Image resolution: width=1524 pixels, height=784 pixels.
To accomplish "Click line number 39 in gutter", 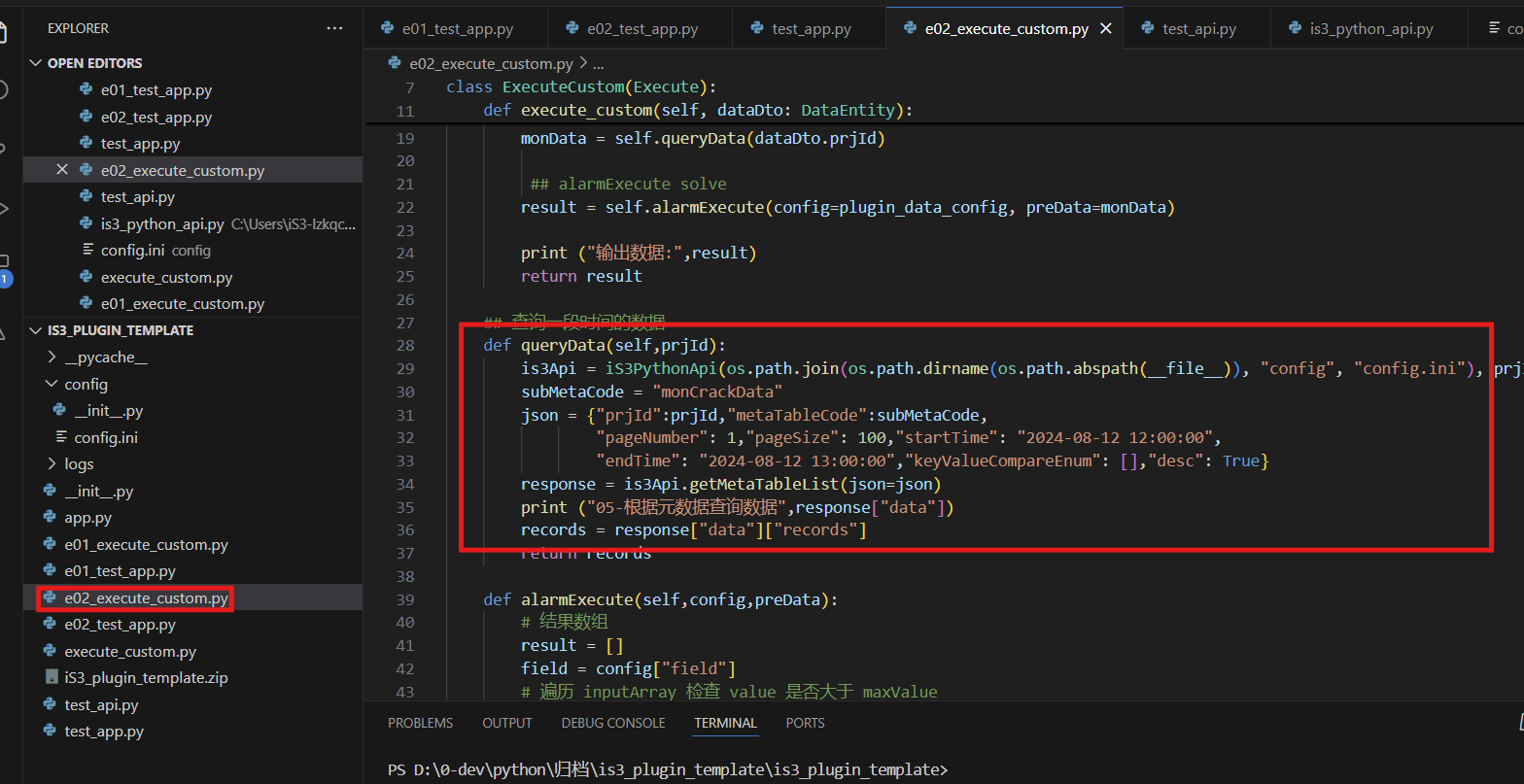I will (403, 599).
